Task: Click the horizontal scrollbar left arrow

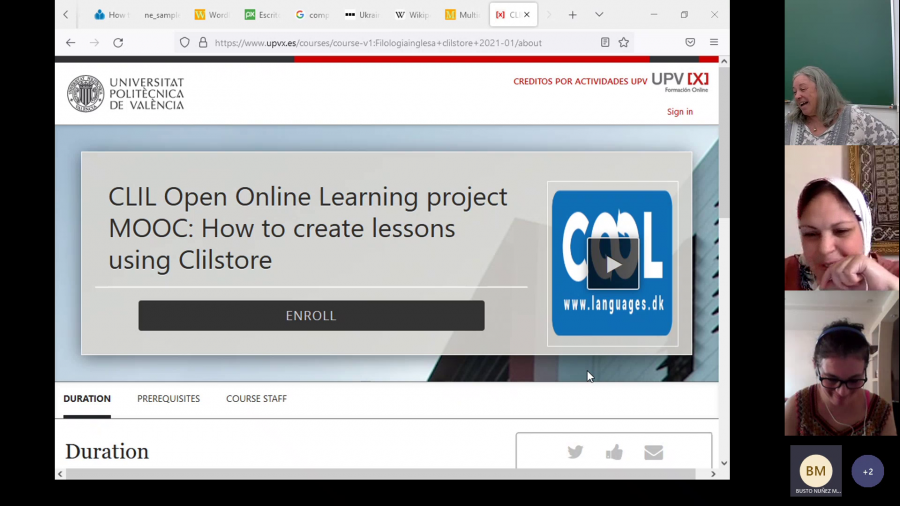Action: (60, 474)
